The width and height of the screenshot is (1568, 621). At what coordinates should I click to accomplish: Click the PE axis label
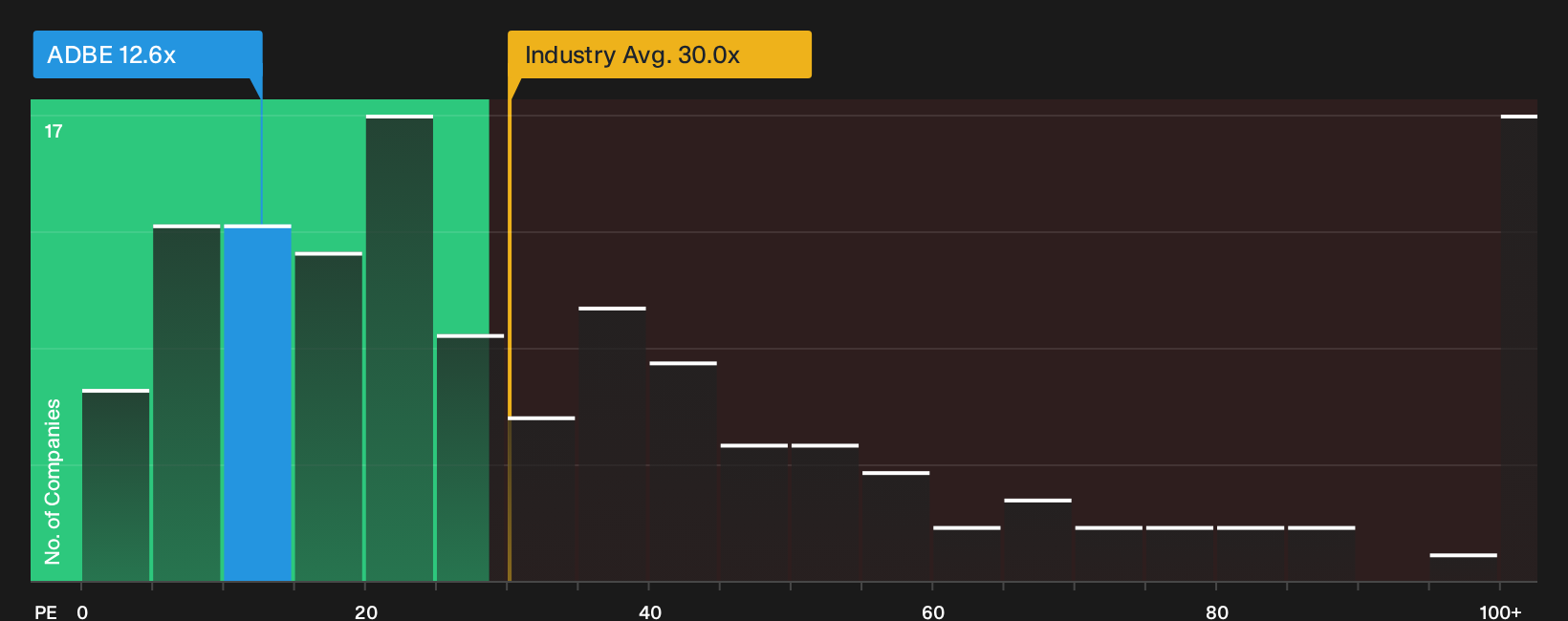pyautogui.click(x=46, y=611)
